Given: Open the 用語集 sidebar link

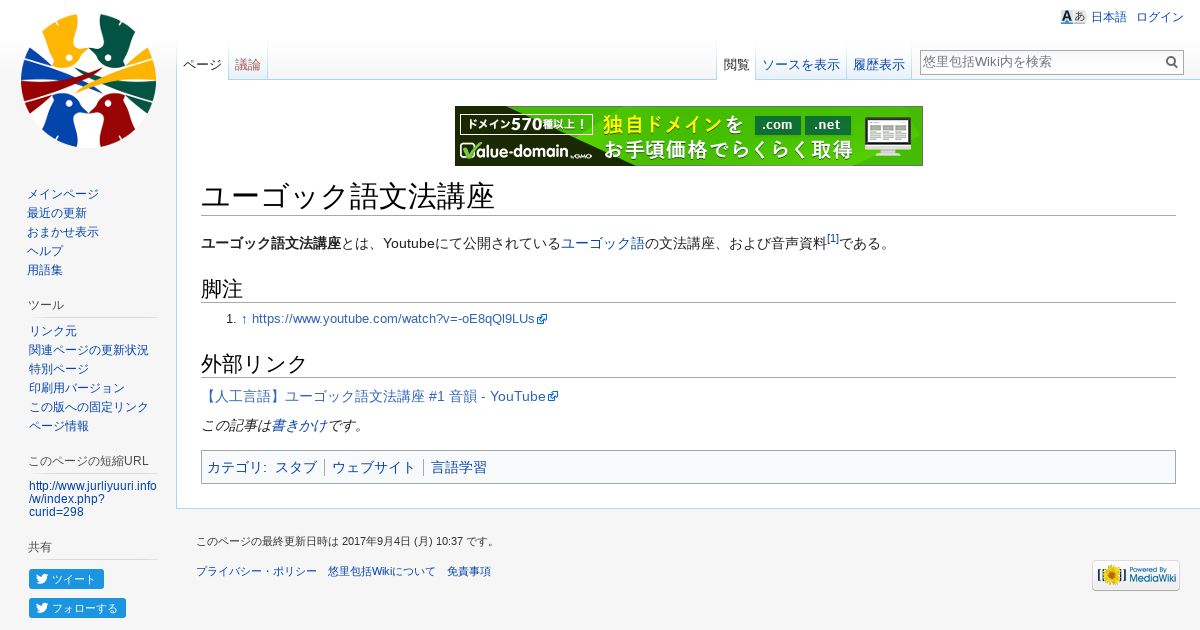Looking at the screenshot, I should click(x=45, y=270).
